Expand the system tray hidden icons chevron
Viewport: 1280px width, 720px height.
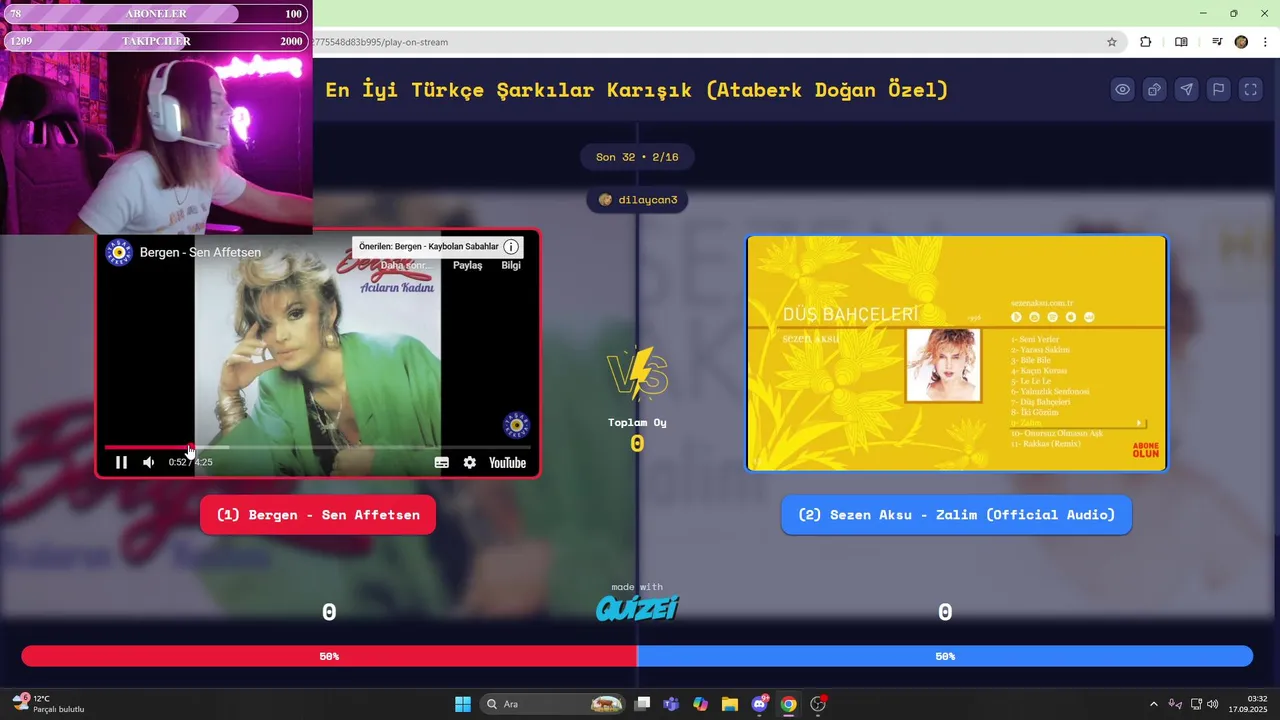tap(1153, 704)
